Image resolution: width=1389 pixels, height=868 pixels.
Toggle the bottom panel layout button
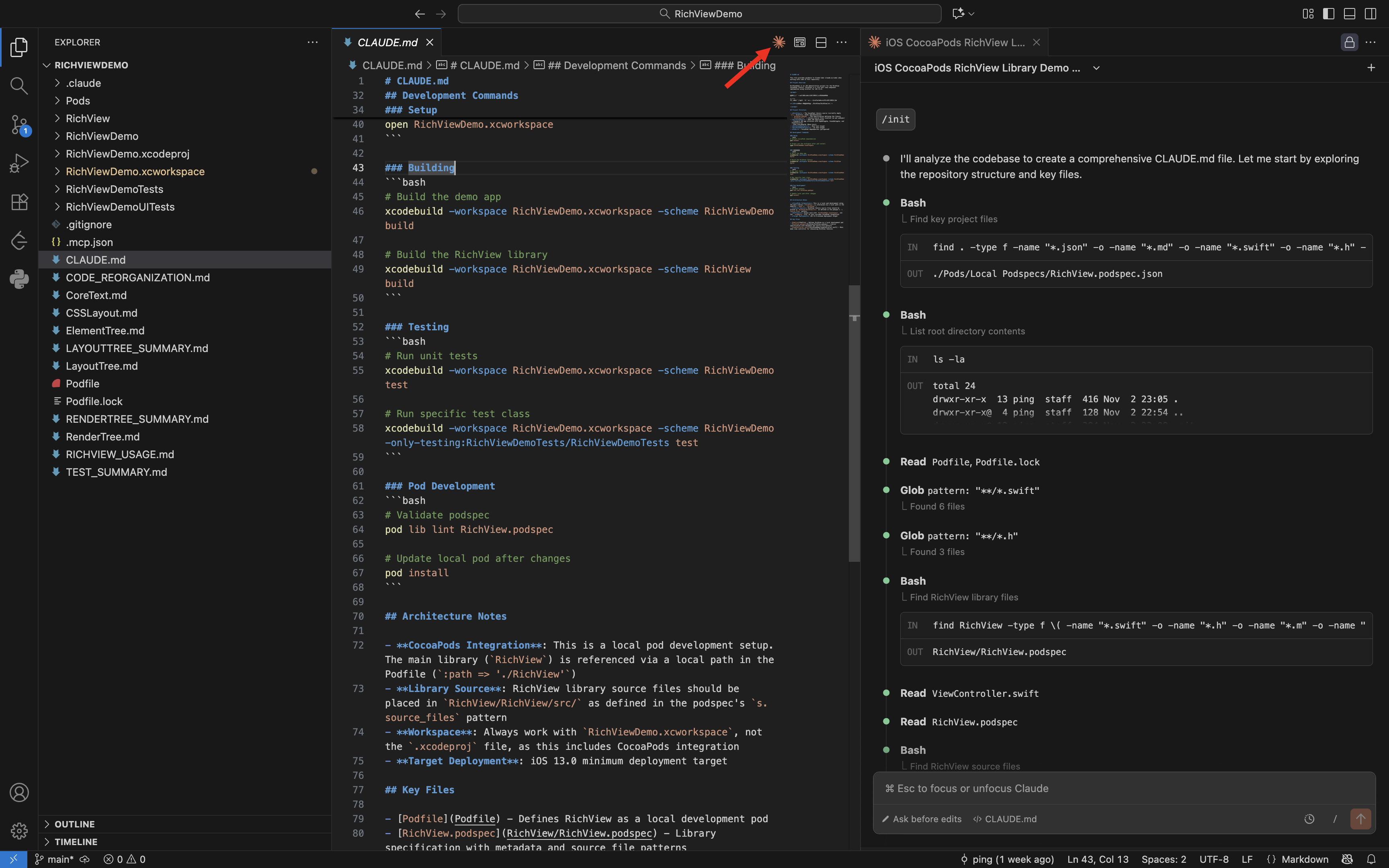pyautogui.click(x=1349, y=14)
